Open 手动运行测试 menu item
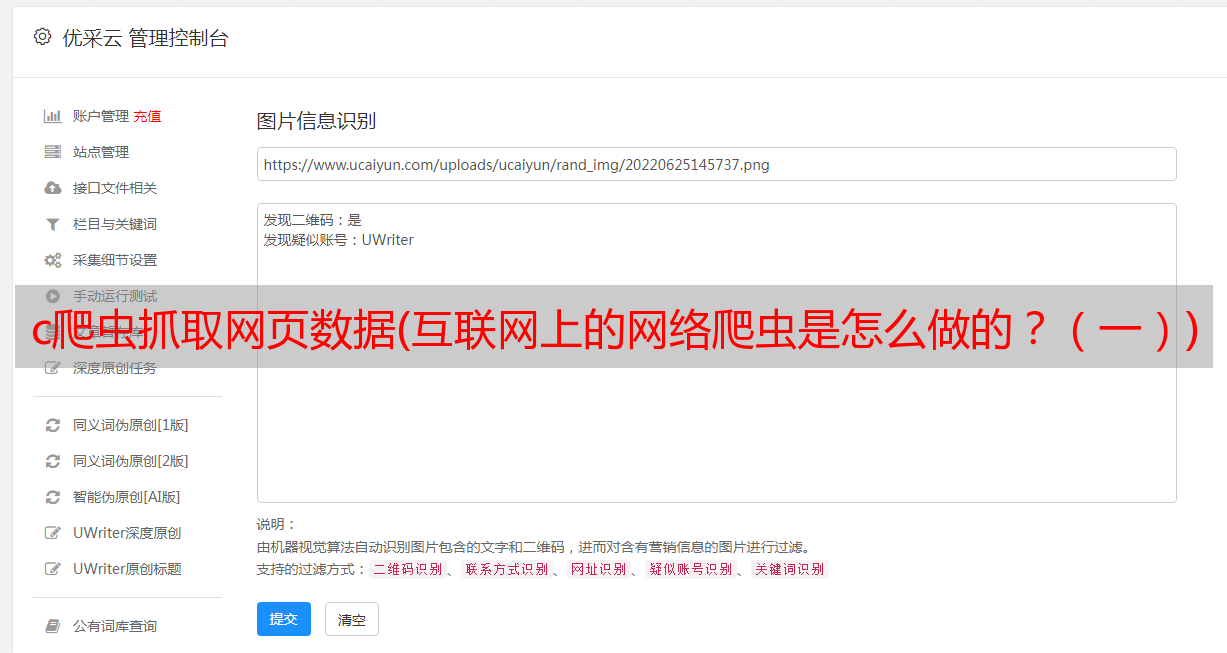Image resolution: width=1227 pixels, height=653 pixels. [115, 296]
